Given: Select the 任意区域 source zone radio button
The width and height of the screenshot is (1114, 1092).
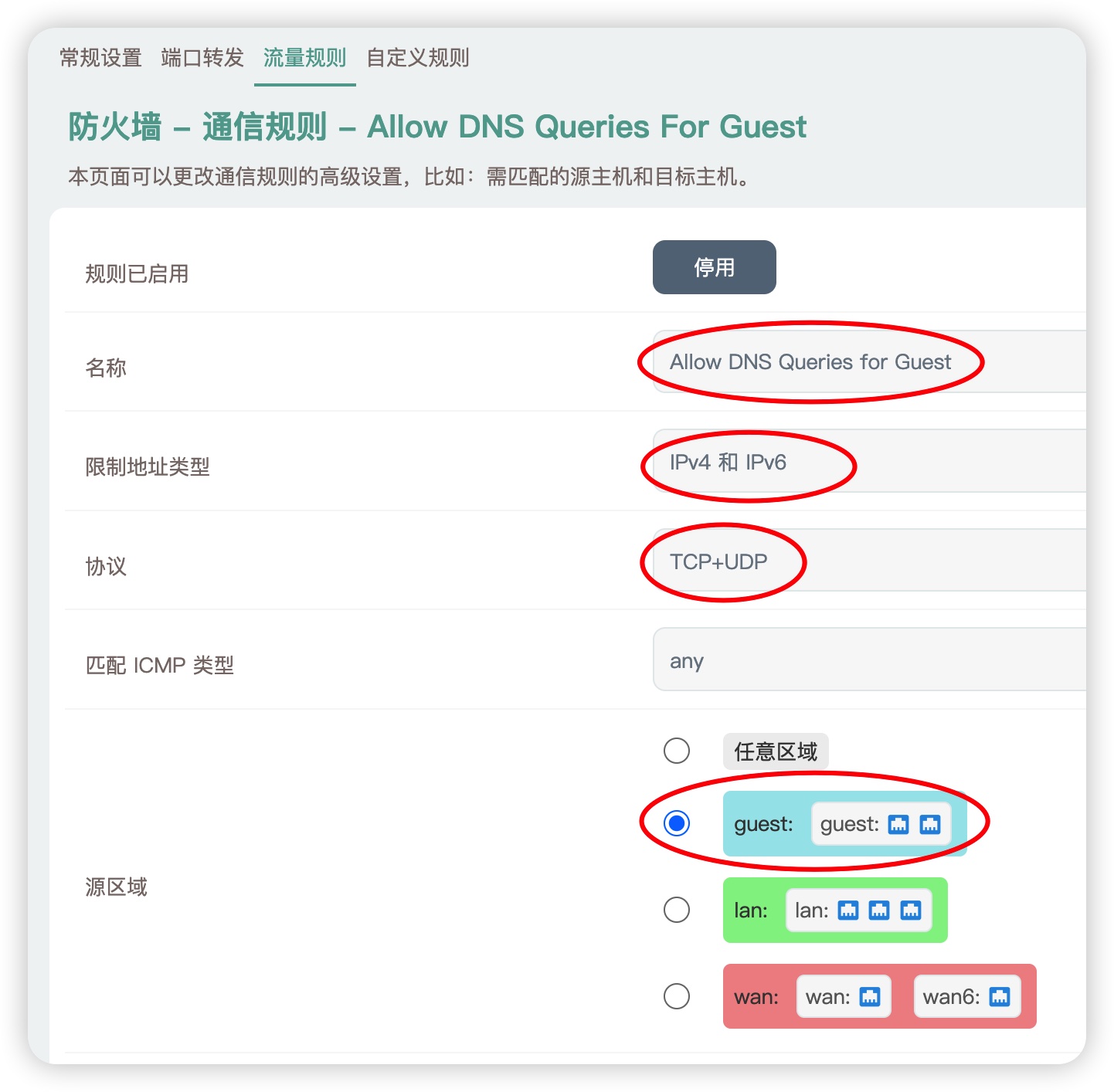Looking at the screenshot, I should tap(677, 750).
